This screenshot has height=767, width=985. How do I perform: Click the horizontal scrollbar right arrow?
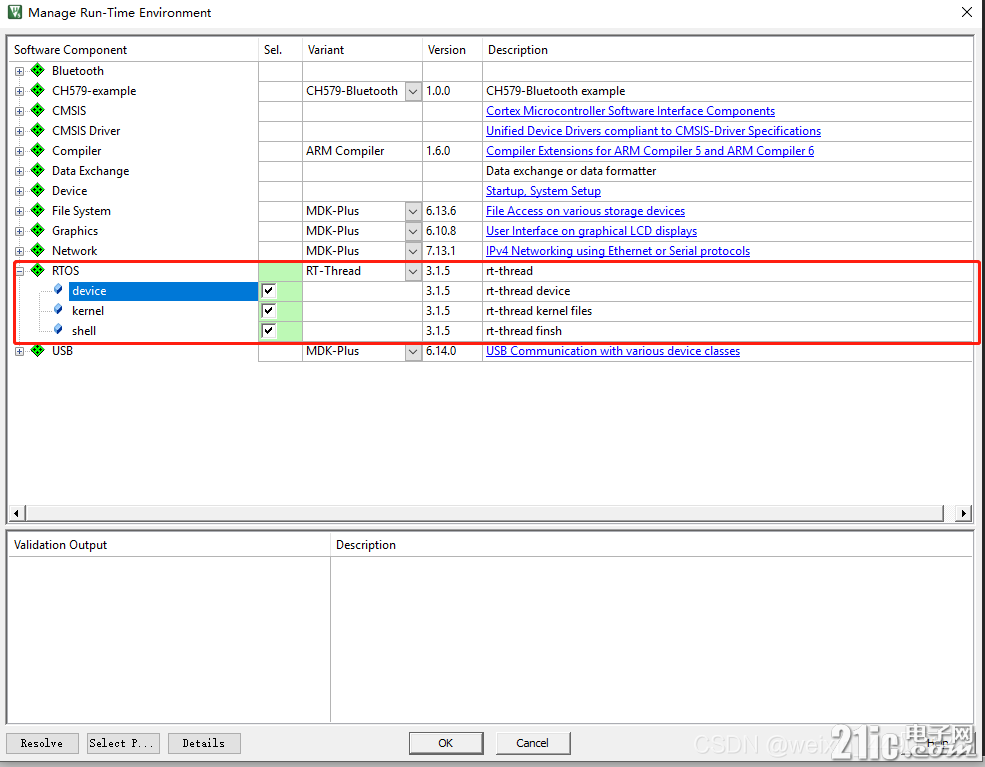(963, 513)
